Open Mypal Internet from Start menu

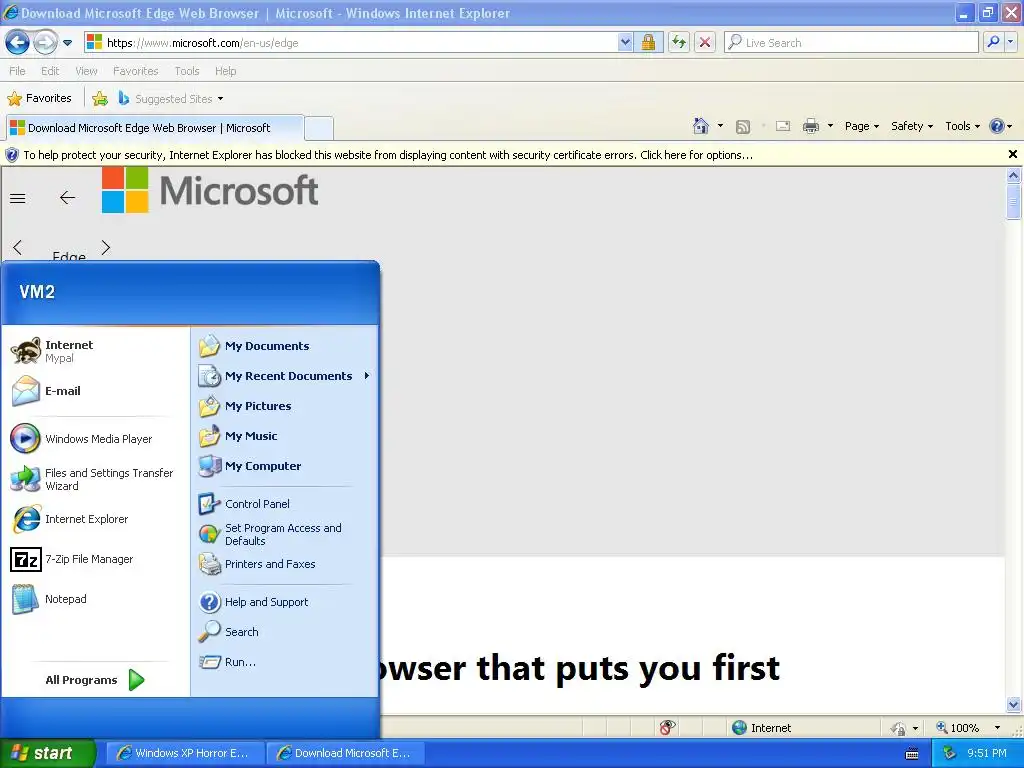pos(96,351)
